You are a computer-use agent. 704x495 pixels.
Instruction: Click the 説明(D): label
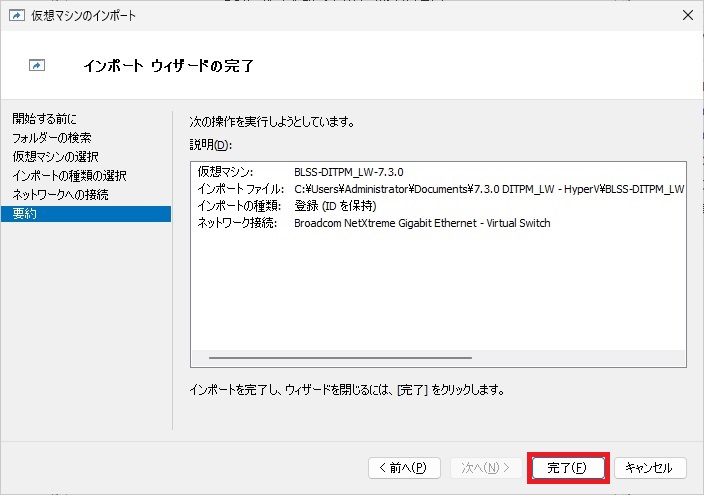pos(211,145)
